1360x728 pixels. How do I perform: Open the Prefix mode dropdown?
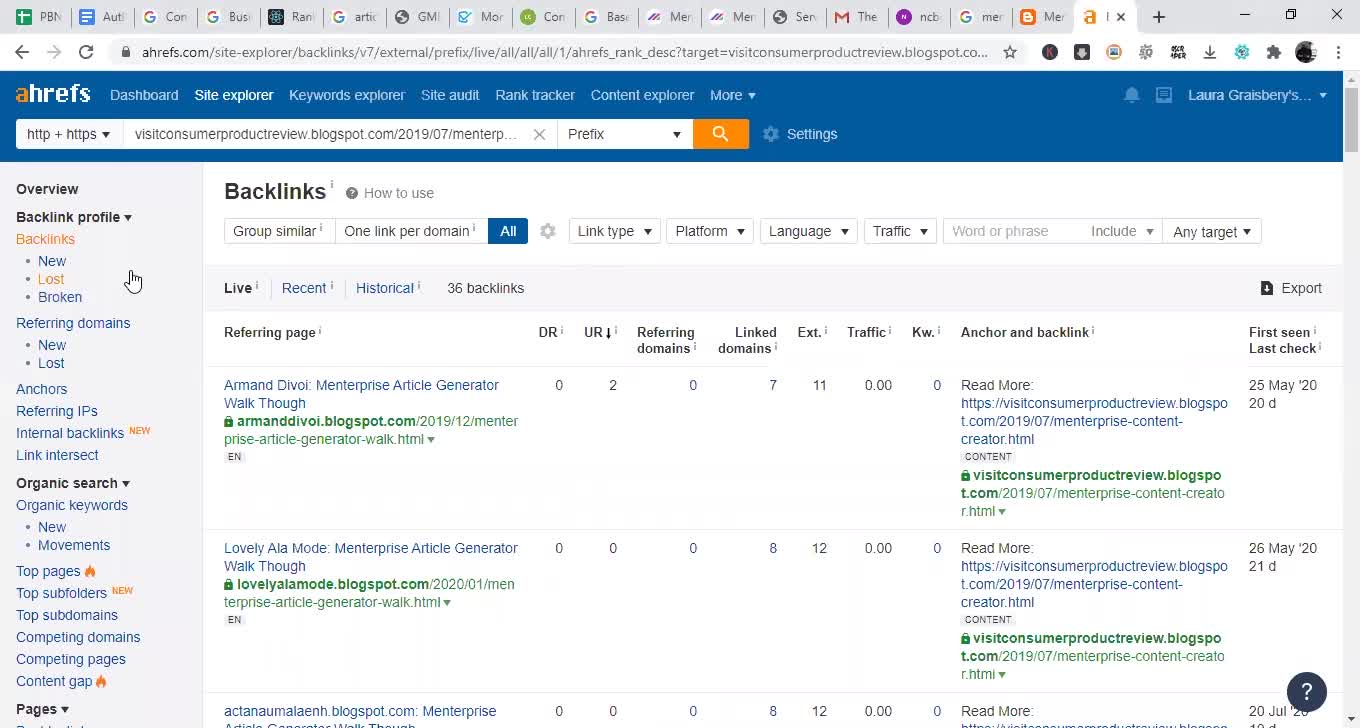tap(624, 134)
